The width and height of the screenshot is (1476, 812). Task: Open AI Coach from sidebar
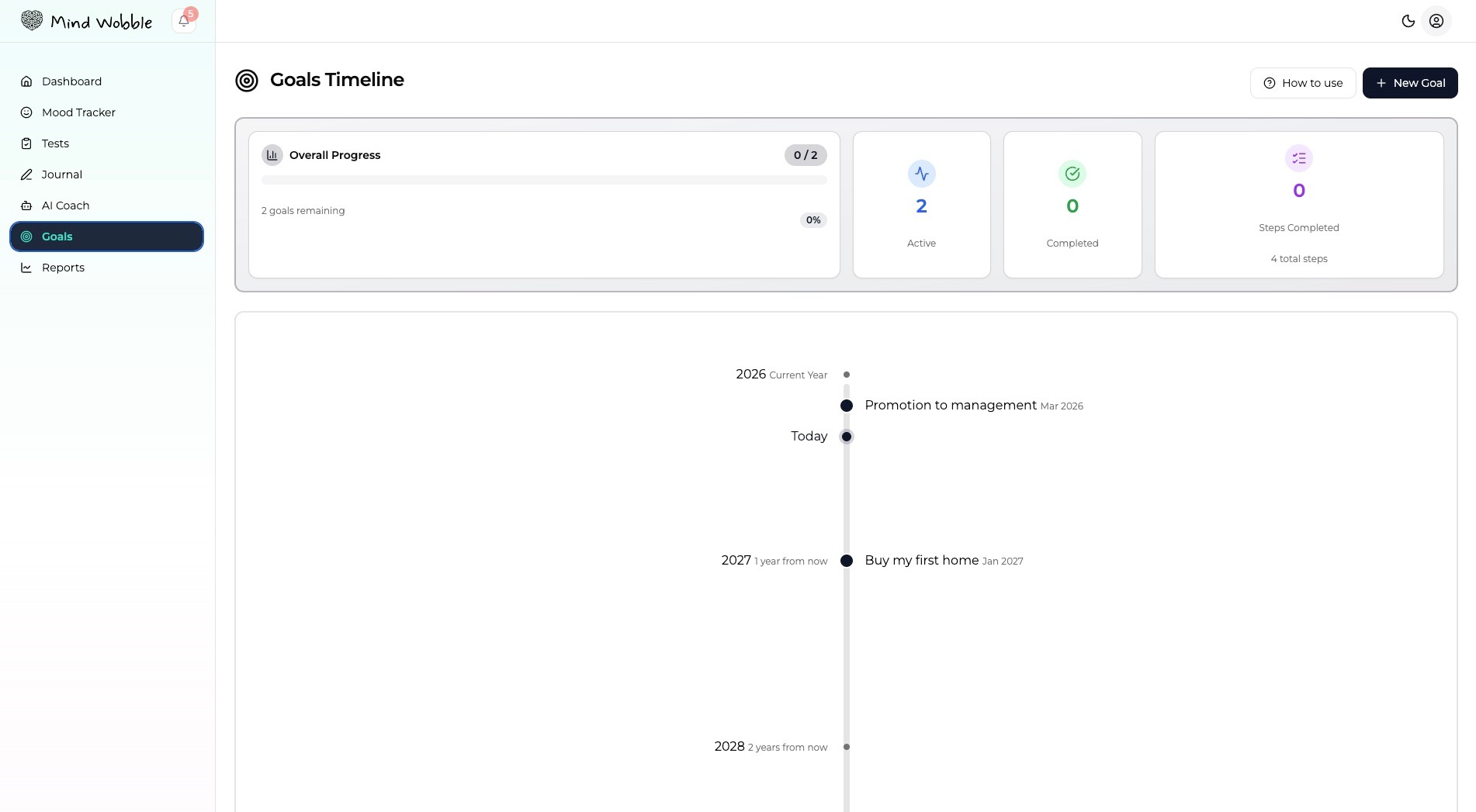point(106,206)
